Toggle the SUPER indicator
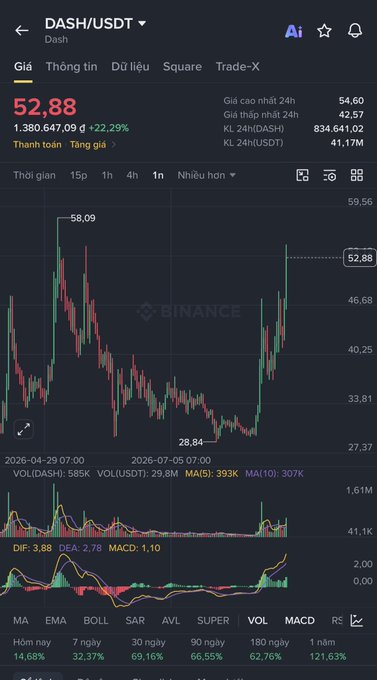 213,621
